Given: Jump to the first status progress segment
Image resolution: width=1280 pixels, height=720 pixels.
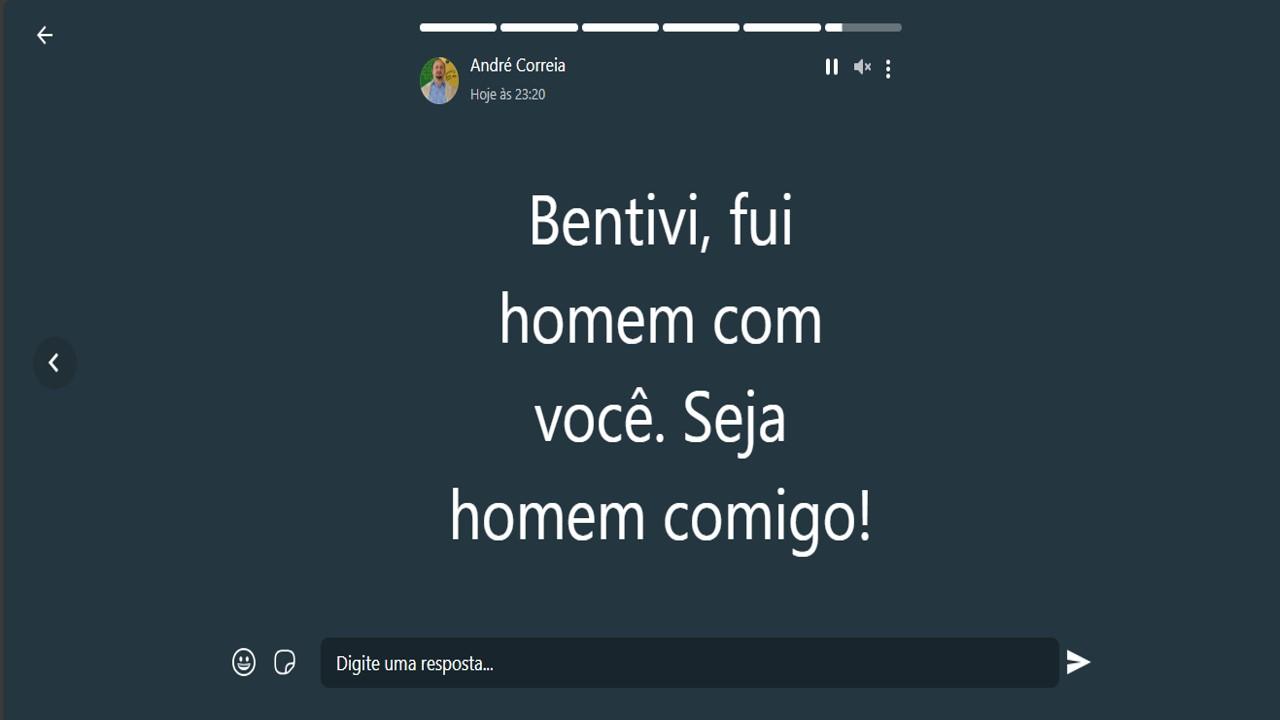Looking at the screenshot, I should click(458, 28).
